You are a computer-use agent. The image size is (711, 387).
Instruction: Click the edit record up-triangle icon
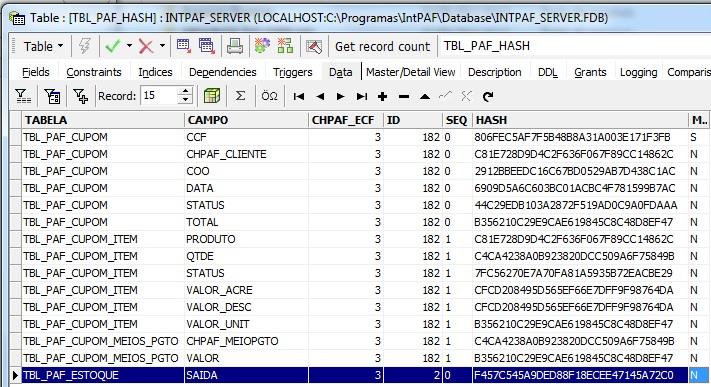pos(425,96)
